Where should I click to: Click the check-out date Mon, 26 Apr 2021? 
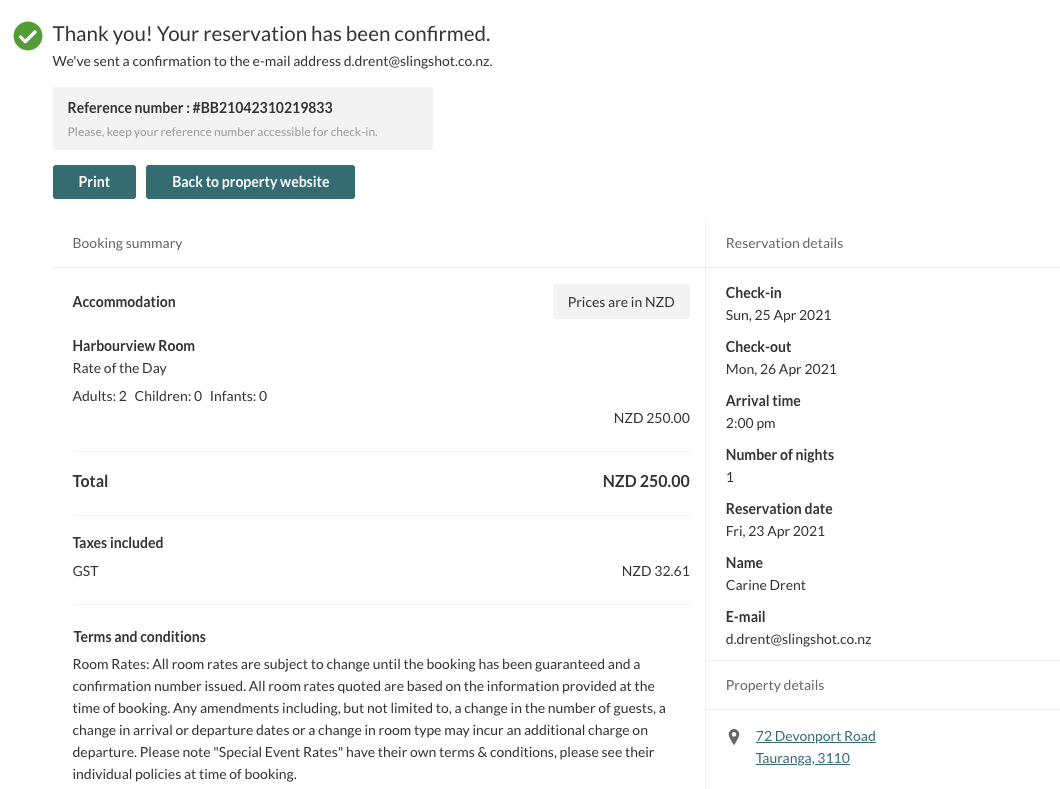pos(781,369)
